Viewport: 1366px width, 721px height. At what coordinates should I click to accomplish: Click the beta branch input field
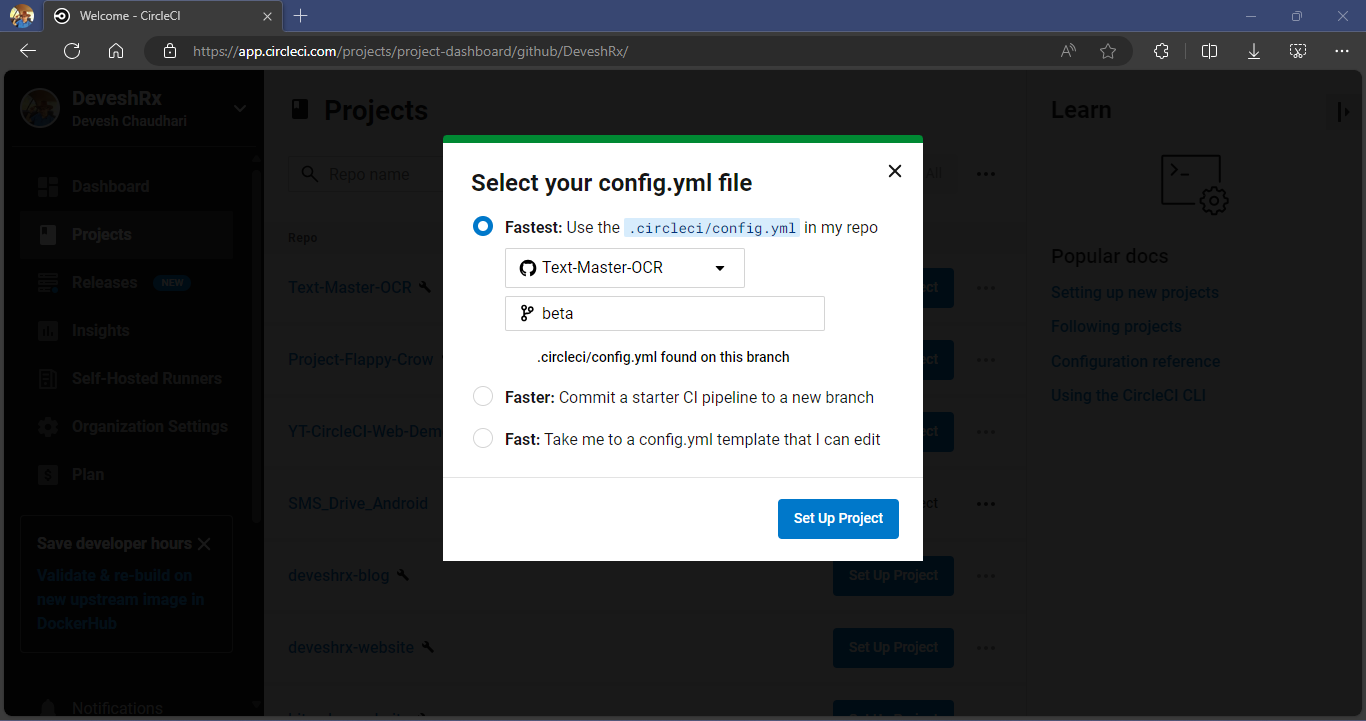tap(665, 313)
